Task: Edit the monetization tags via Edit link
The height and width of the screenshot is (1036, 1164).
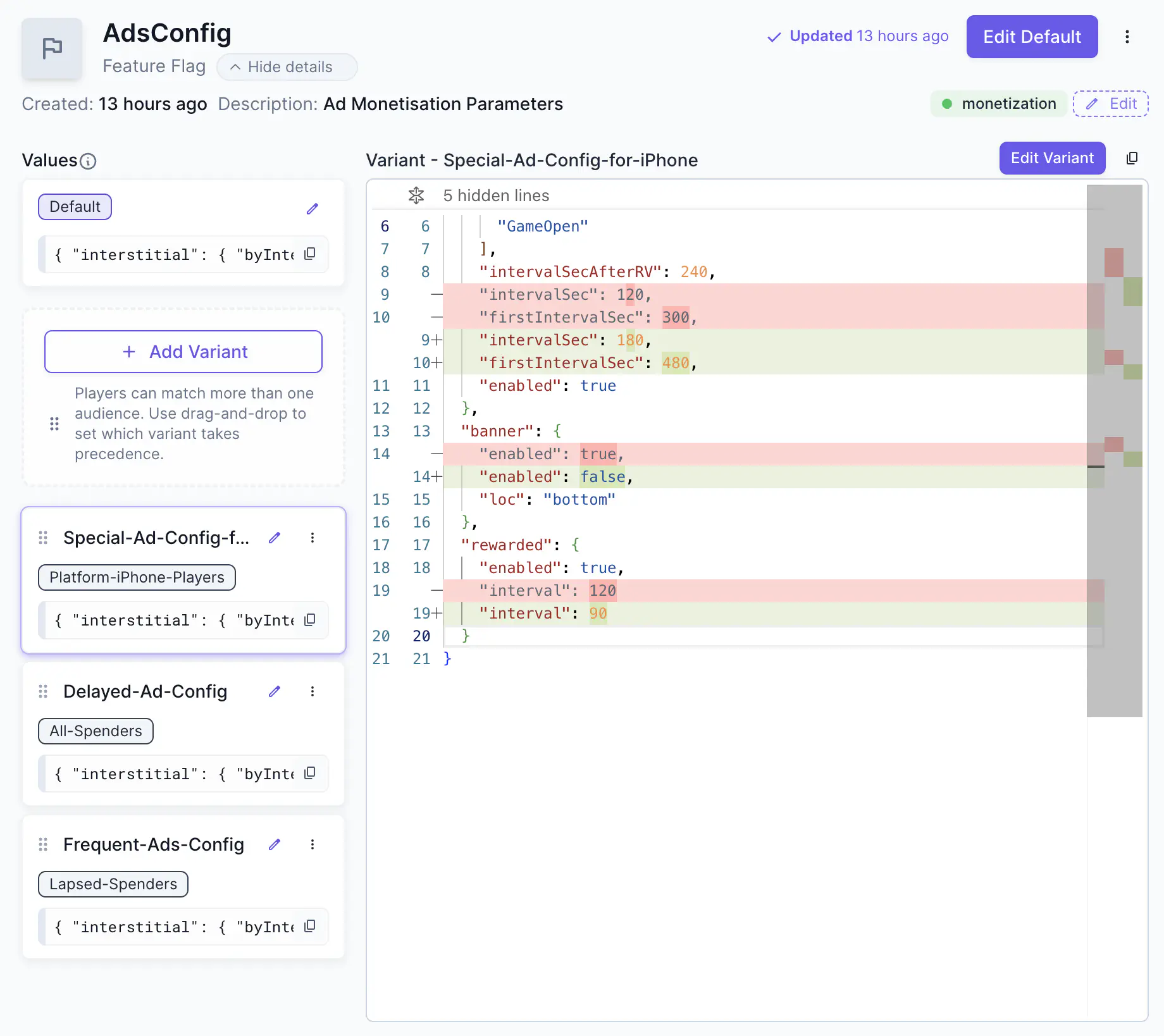Action: point(1111,103)
